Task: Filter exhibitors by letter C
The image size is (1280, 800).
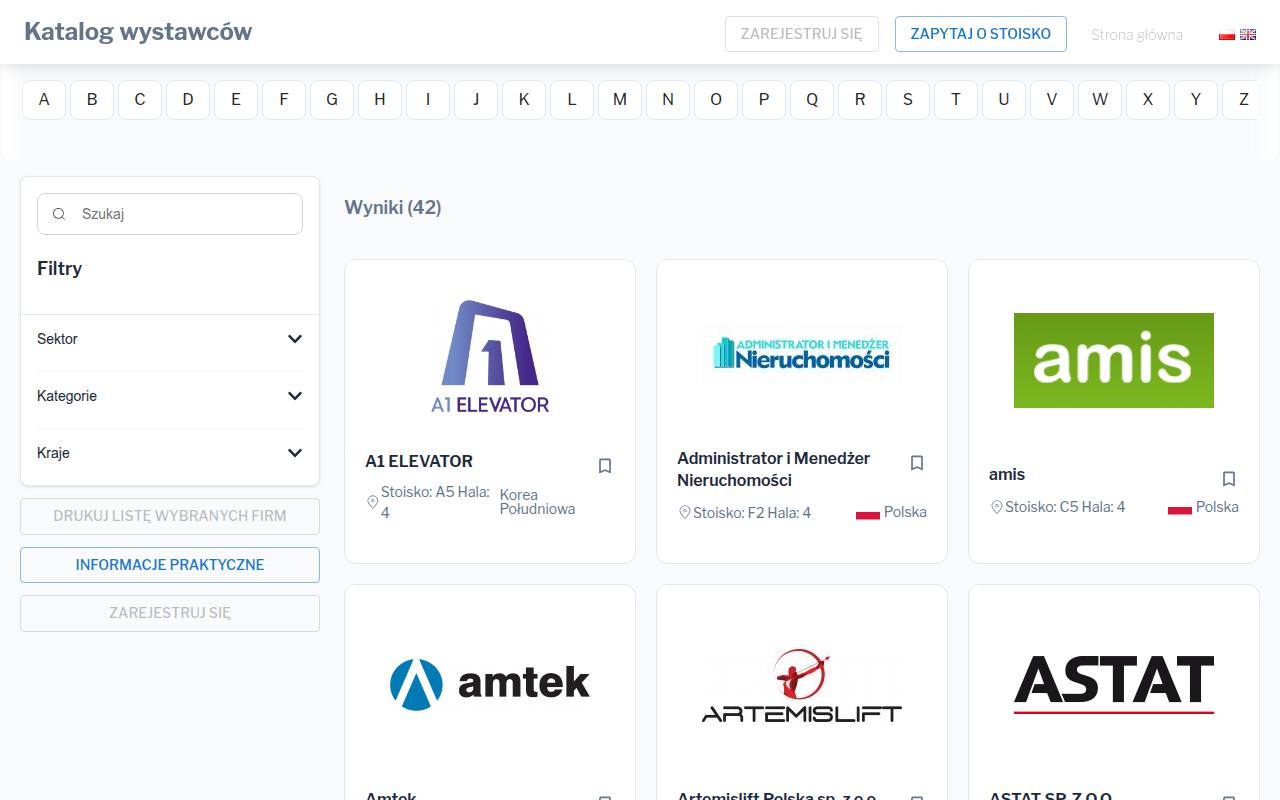Action: (x=140, y=100)
